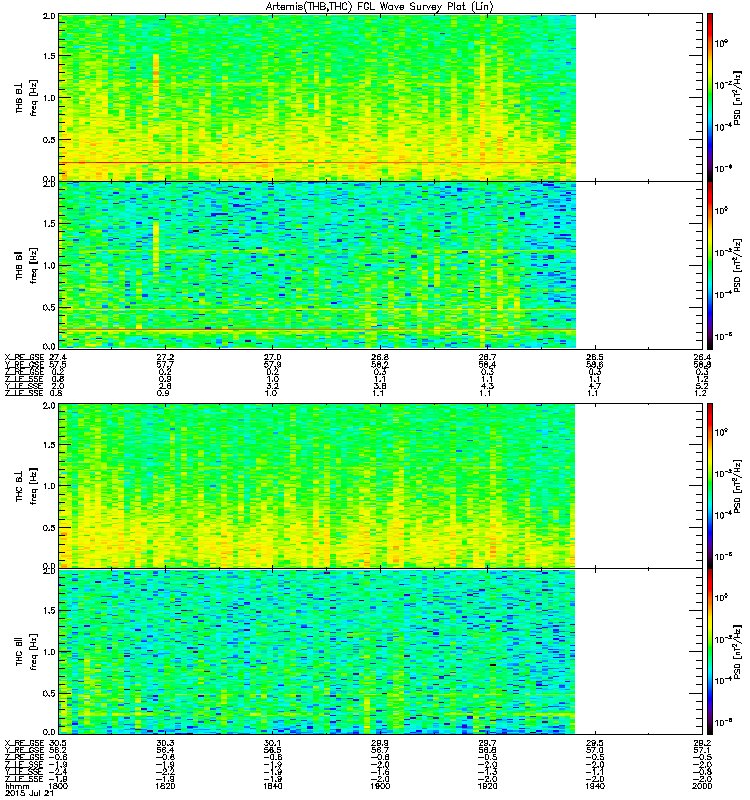The width and height of the screenshot is (750, 800).
Task: Click the THB perpendicular B spectrogram panel
Action: [381, 97]
